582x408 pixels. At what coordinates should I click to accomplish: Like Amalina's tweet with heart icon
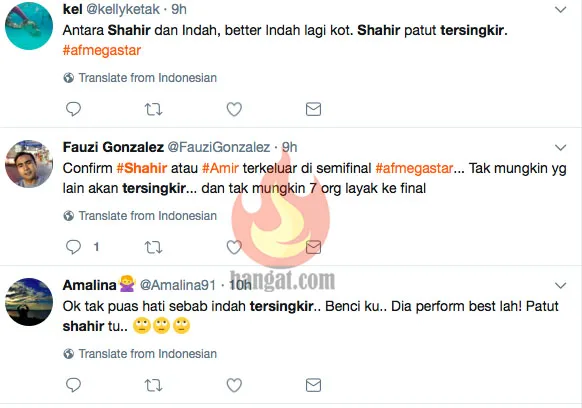pos(234,385)
